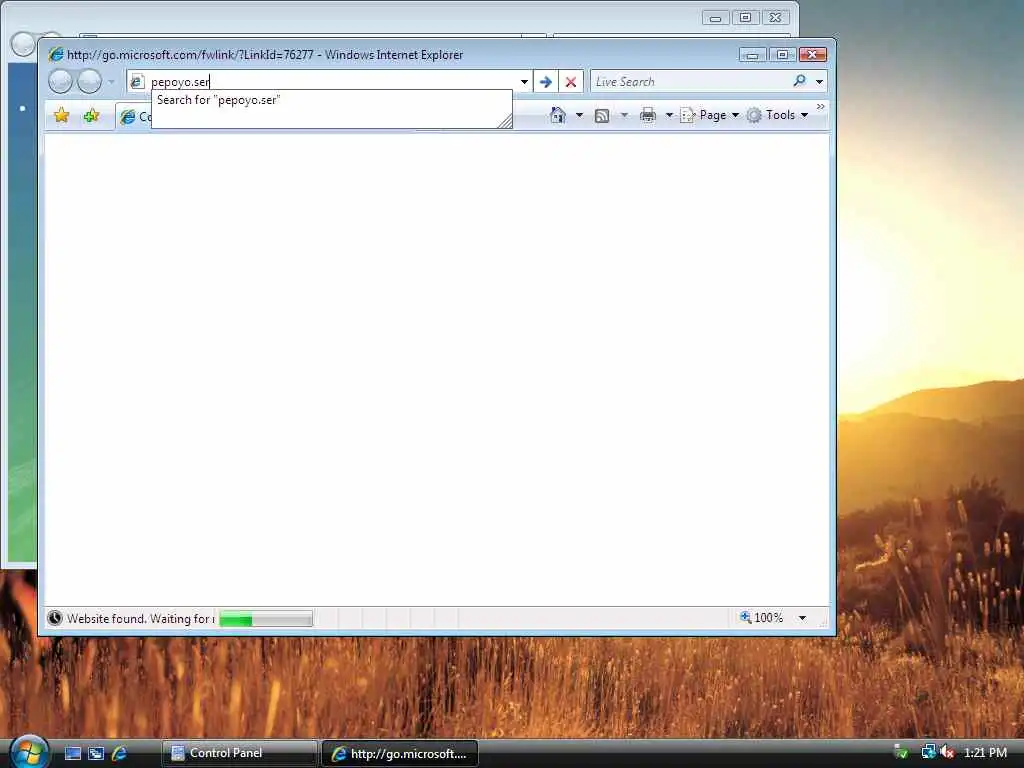This screenshot has height=768, width=1024.
Task: Expand the Feeds dropdown arrow
Action: (624, 115)
